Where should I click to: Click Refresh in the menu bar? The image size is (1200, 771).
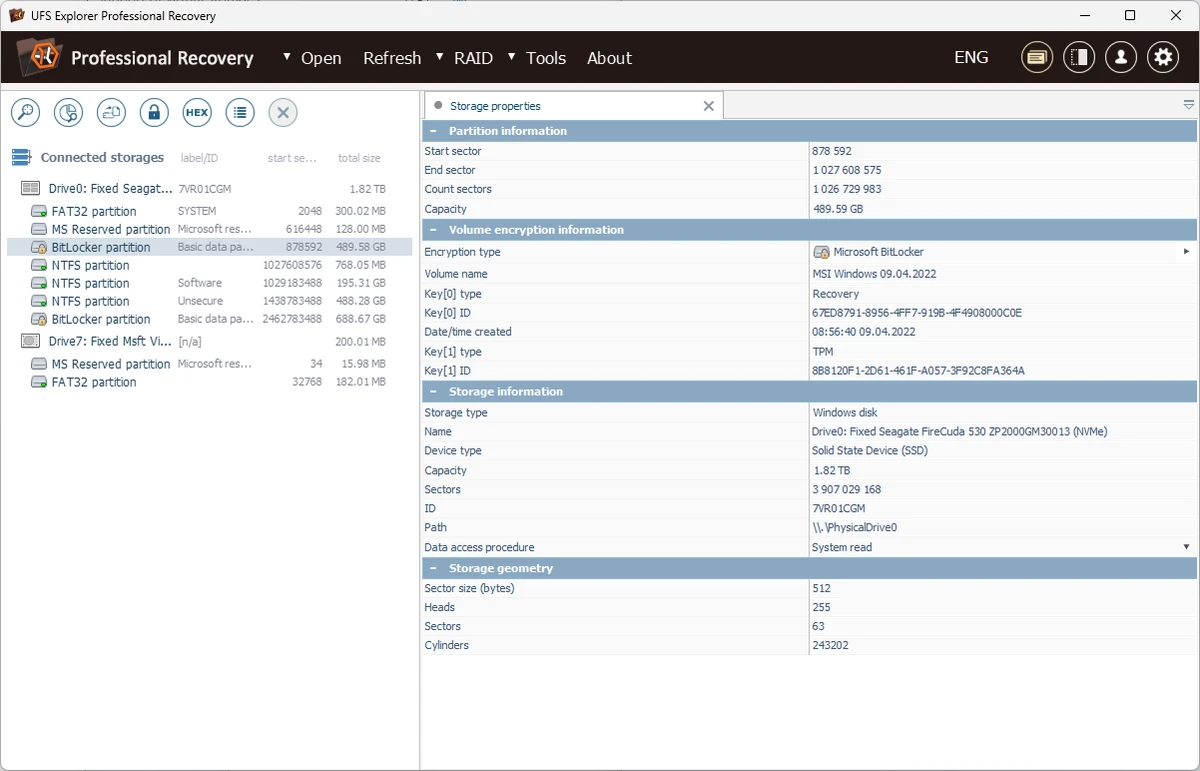pos(392,58)
